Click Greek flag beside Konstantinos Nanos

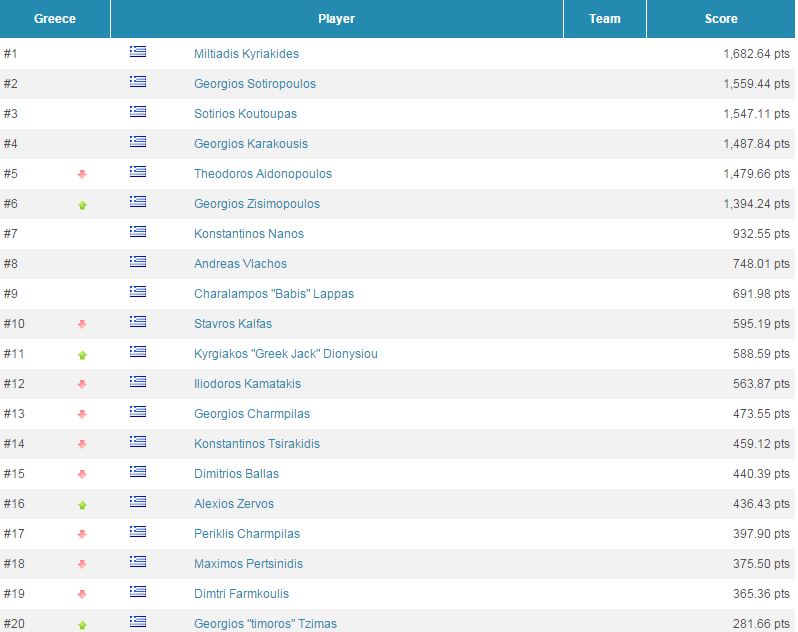click(x=138, y=232)
